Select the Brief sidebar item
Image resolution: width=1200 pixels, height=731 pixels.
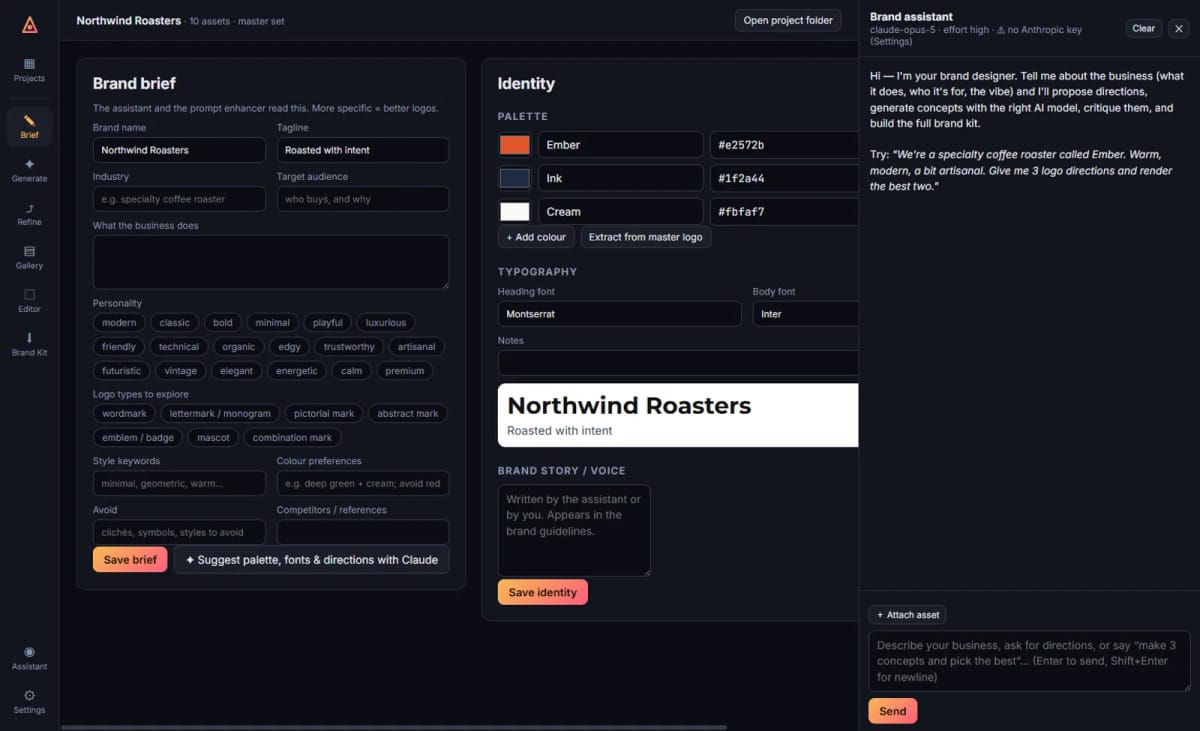(29, 127)
